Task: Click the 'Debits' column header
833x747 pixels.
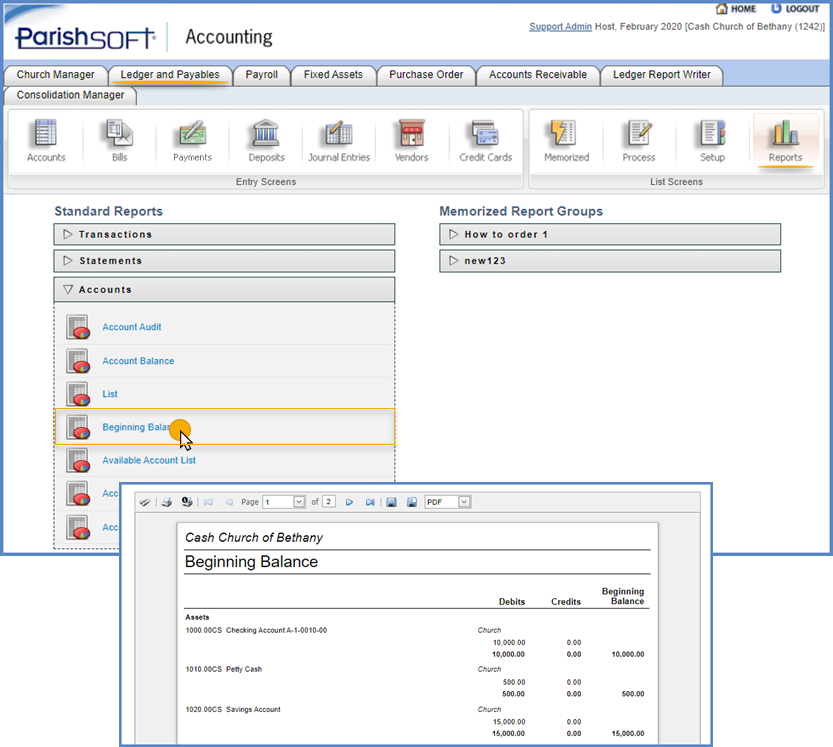Action: [x=512, y=601]
